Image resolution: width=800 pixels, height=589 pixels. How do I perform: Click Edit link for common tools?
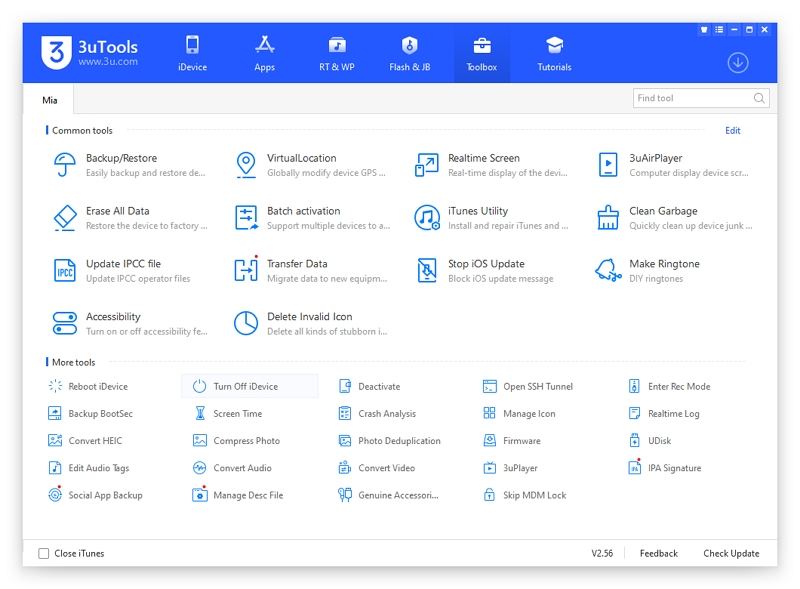click(x=732, y=131)
